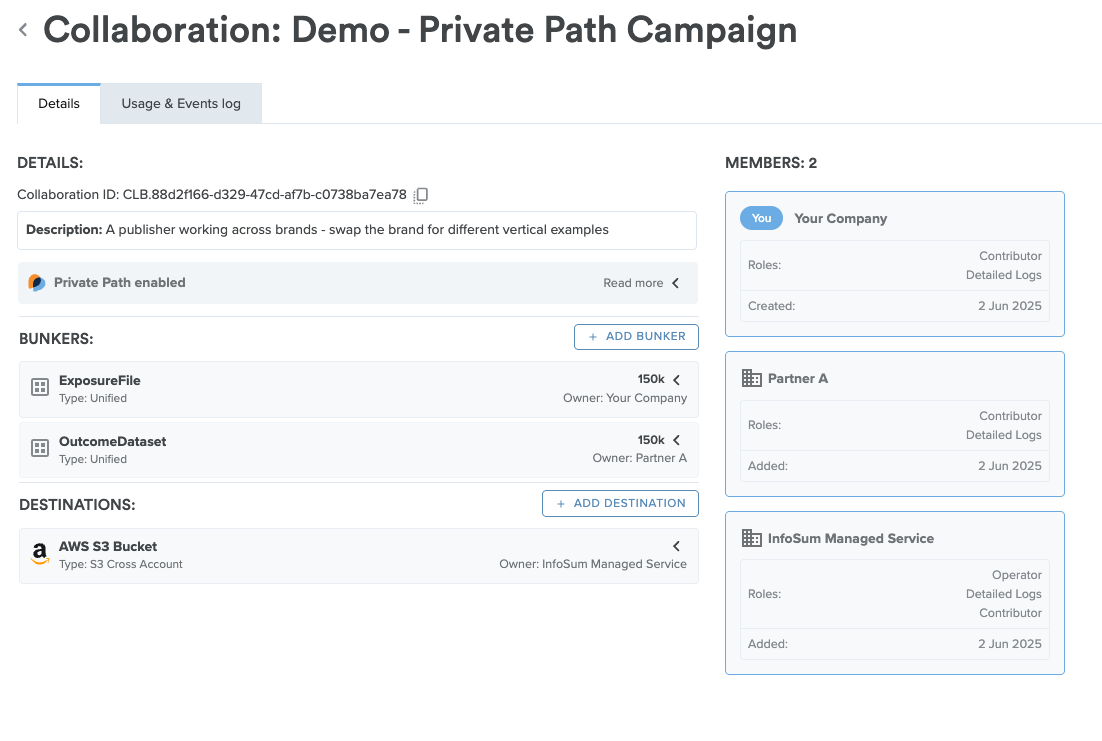Click 'Type: S3 Cross Account' text

point(121,565)
